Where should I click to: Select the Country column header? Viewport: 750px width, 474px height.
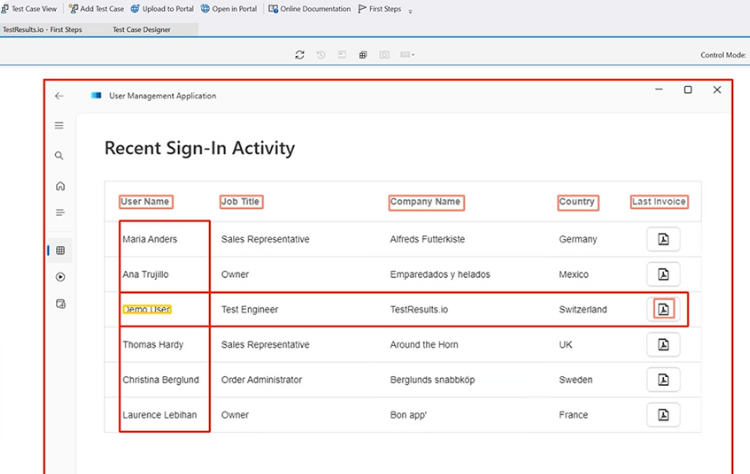[577, 201]
